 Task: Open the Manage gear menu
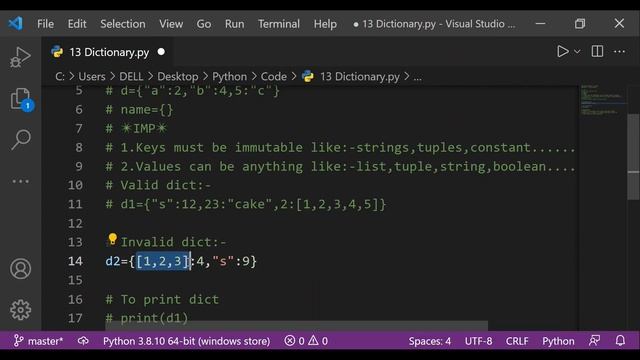click(x=20, y=310)
